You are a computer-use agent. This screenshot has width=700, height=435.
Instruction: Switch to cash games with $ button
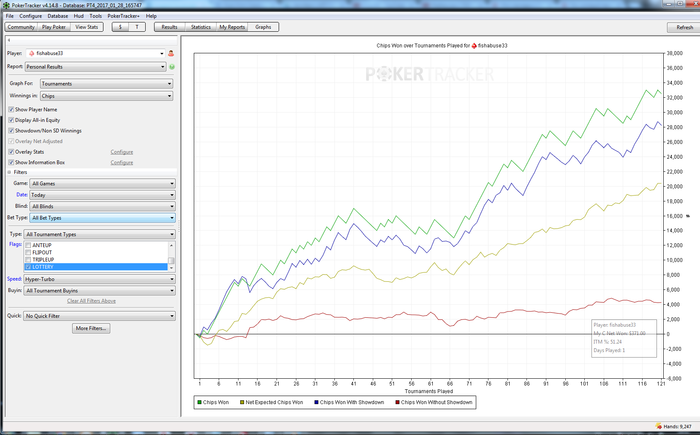119,27
